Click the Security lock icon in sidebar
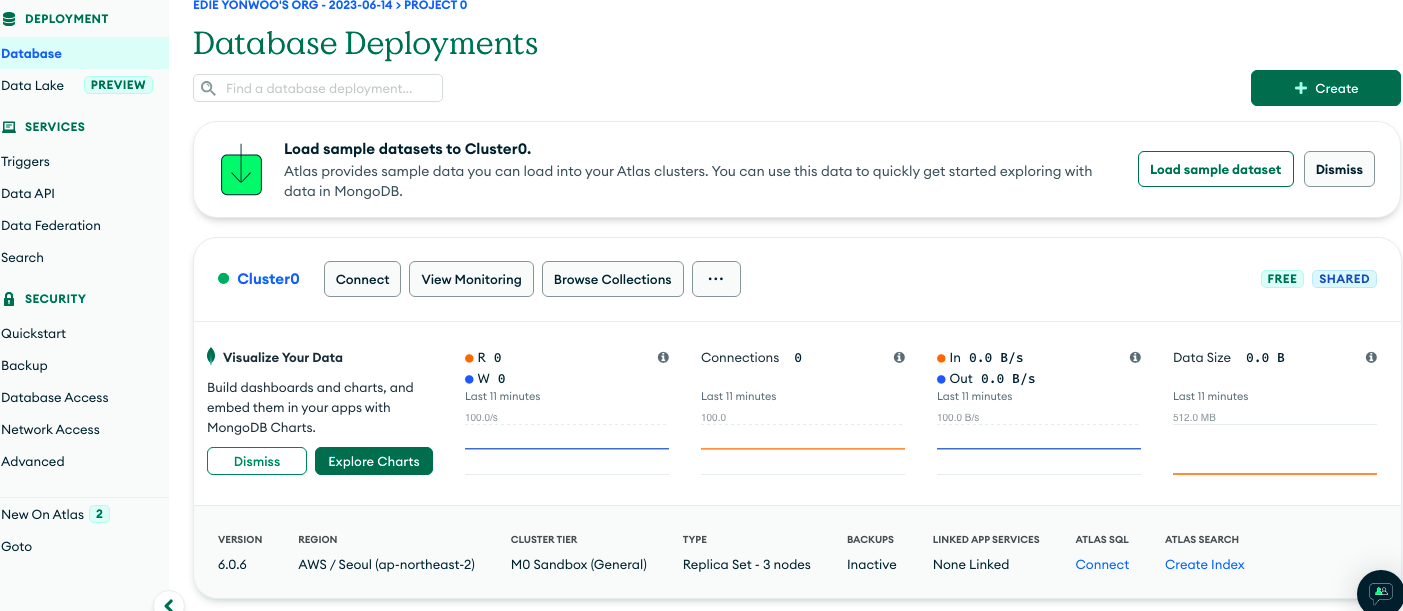The width and height of the screenshot is (1403, 611). [9, 299]
